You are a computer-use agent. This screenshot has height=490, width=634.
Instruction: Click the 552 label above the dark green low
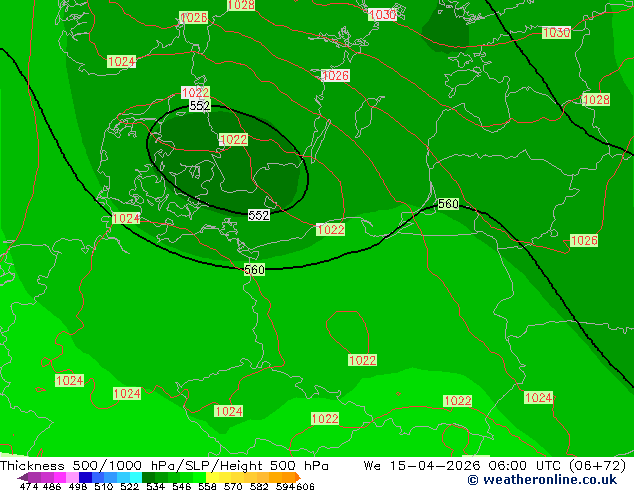200,106
